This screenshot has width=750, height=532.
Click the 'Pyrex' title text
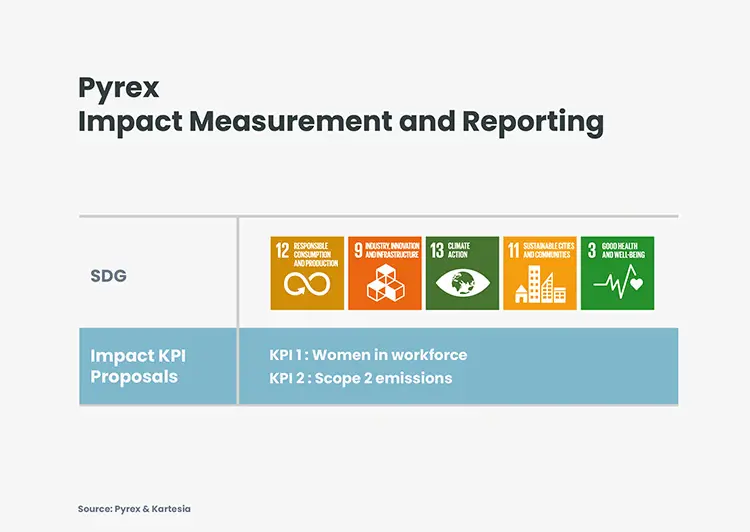[x=119, y=89]
